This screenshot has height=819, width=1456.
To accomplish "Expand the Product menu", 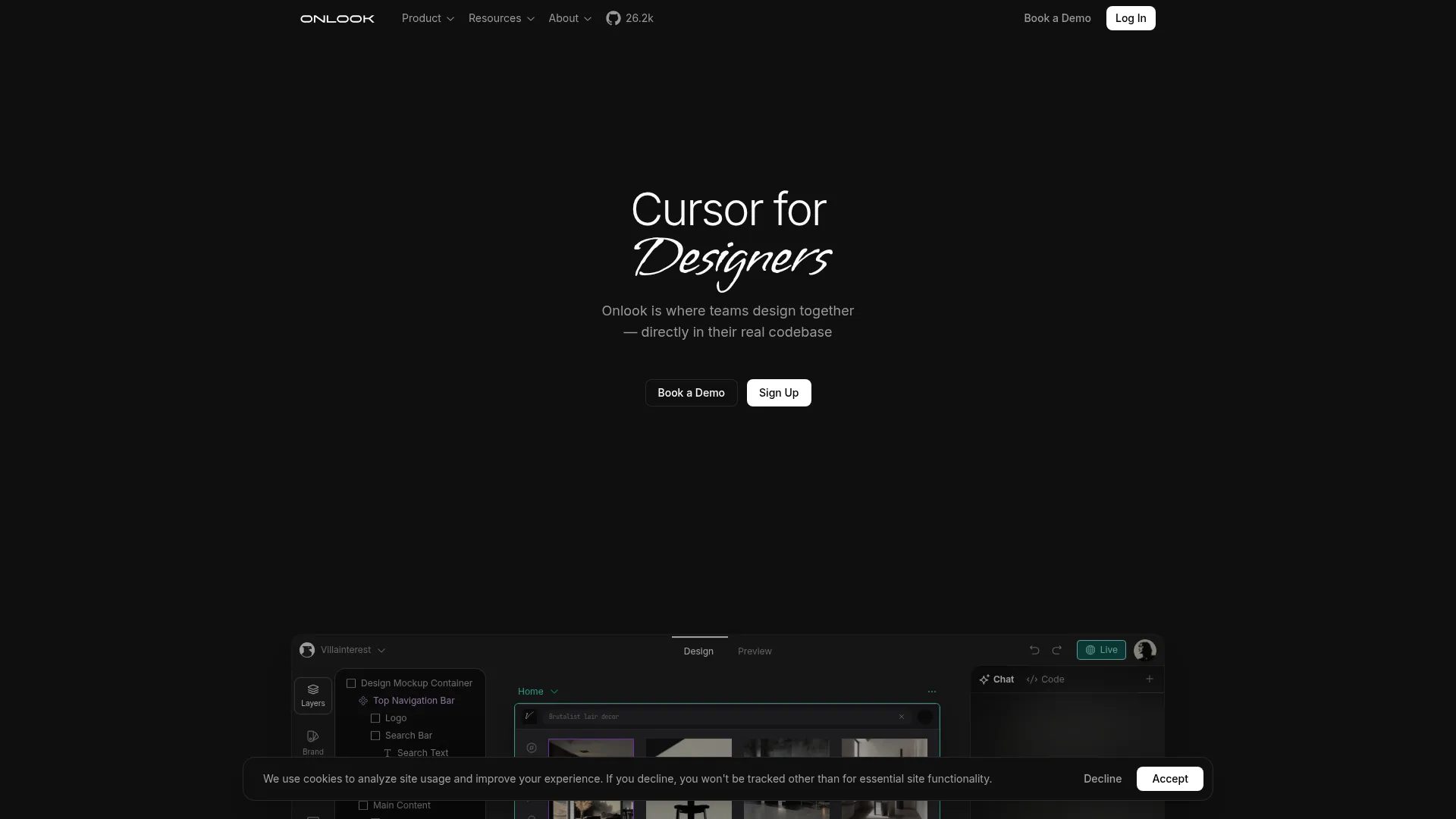I will pos(428,18).
